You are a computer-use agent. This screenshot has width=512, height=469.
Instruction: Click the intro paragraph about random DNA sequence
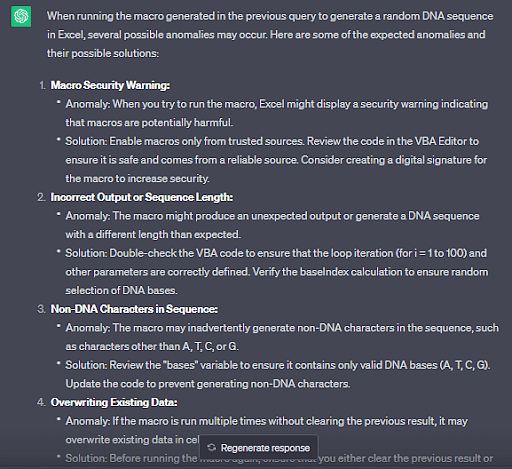(x=270, y=35)
